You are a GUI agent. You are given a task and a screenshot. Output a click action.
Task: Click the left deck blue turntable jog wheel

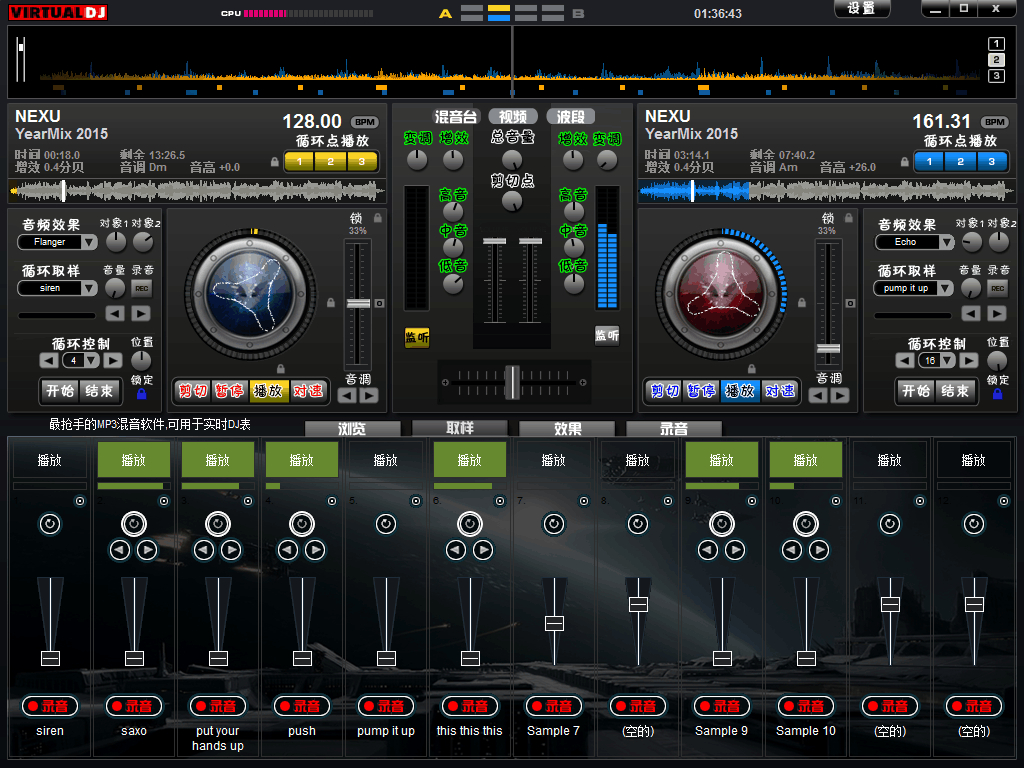251,294
